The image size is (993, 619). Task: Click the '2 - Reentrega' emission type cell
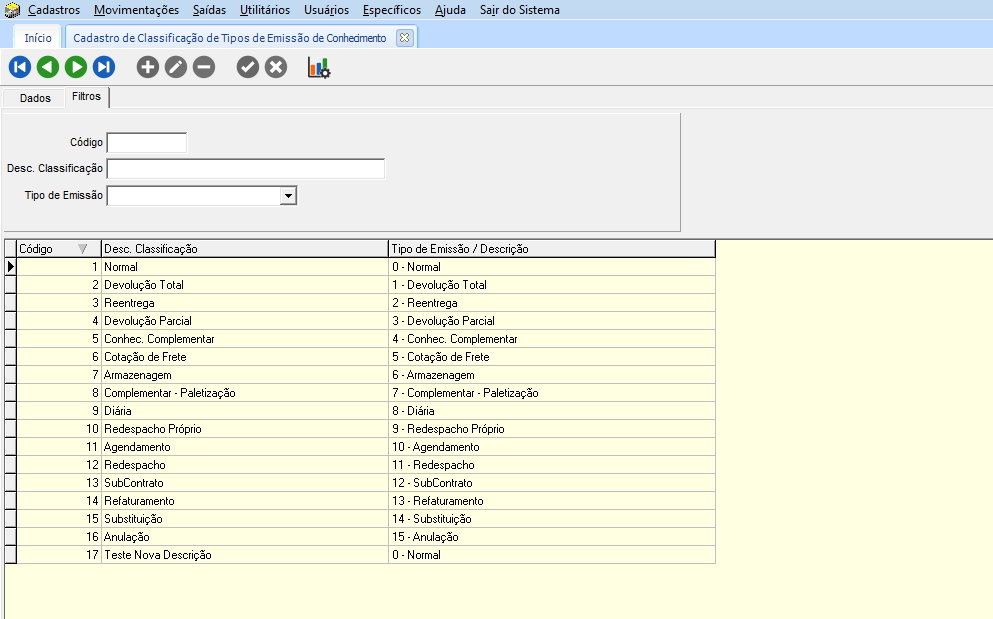pos(552,303)
